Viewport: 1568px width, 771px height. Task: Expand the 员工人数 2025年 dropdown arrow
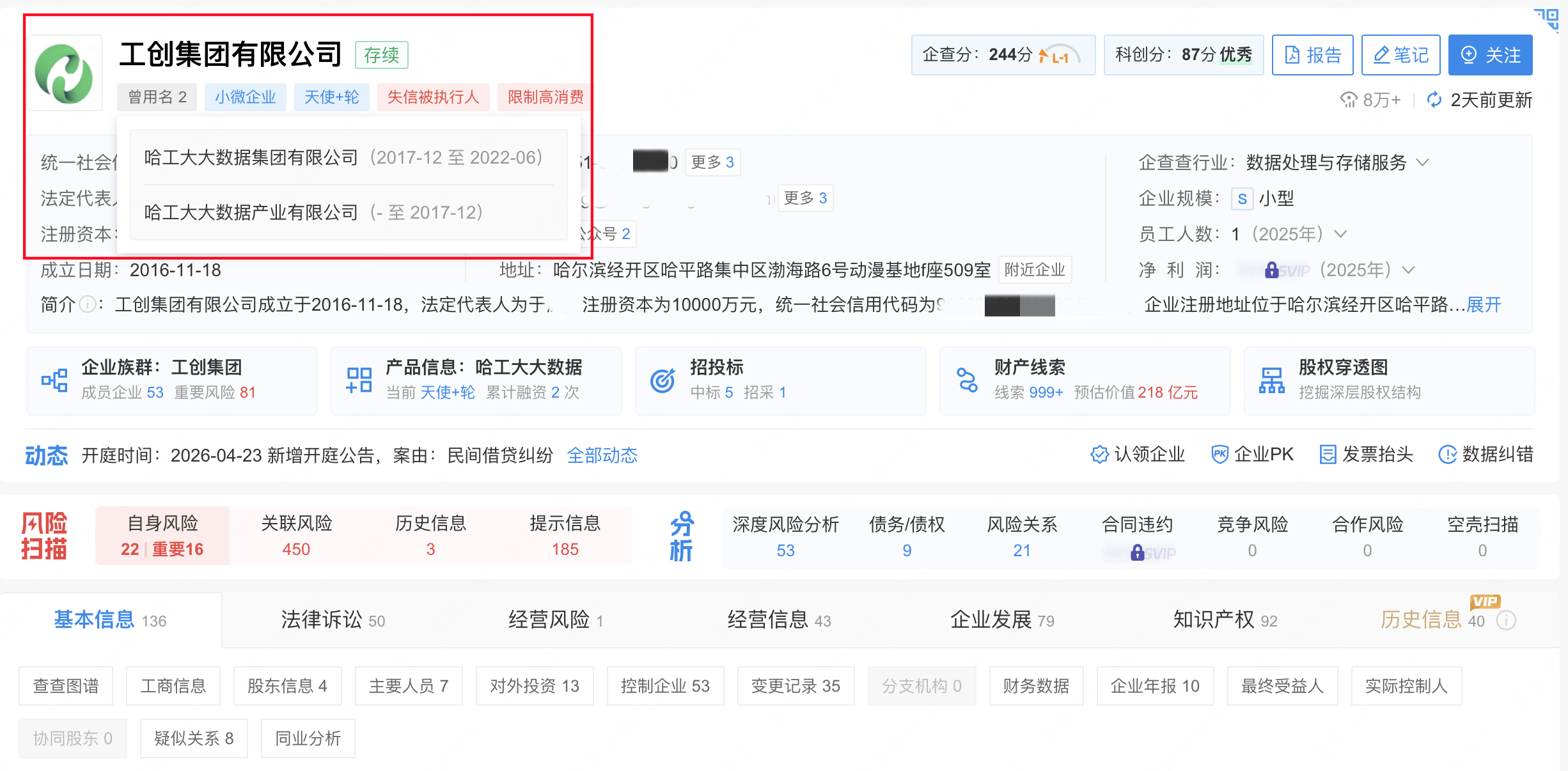point(1340,234)
